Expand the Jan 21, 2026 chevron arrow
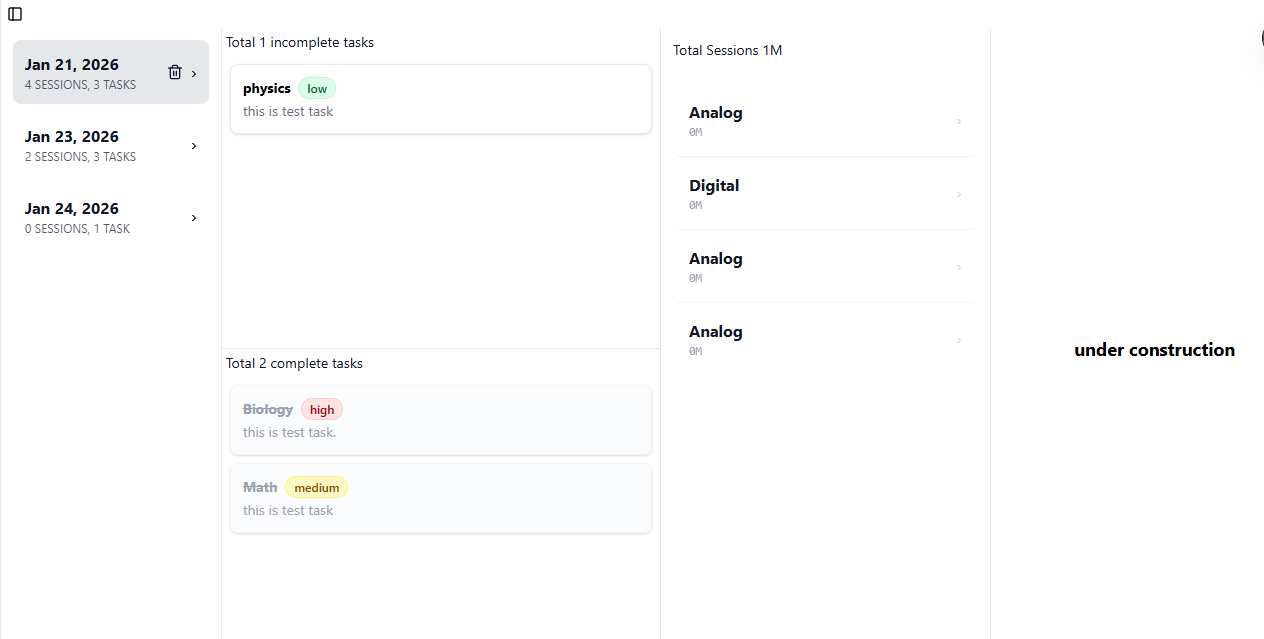 pos(194,73)
